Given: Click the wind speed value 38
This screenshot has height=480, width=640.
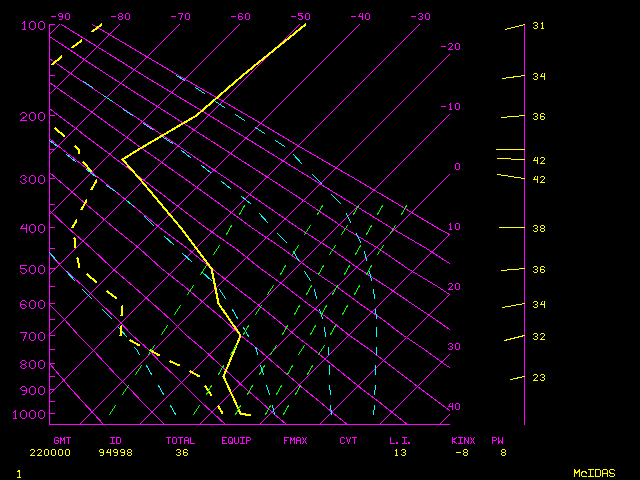Looking at the screenshot, I should point(538,228).
